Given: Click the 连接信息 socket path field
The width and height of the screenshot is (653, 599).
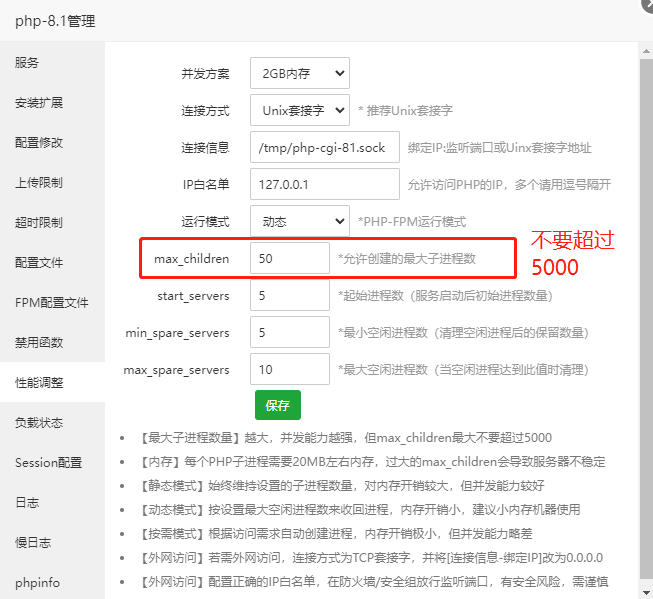Looking at the screenshot, I should 324,147.
